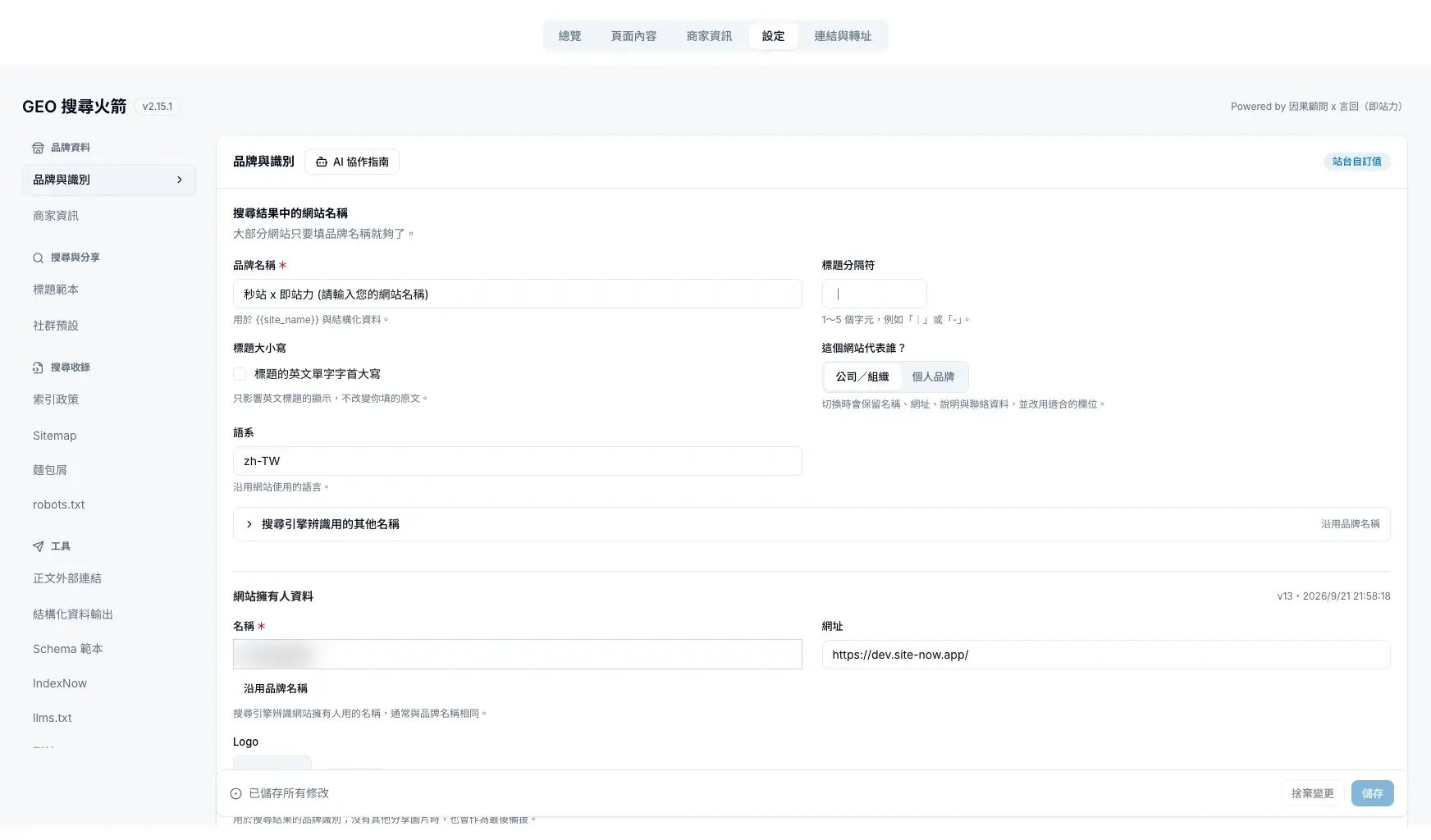The width and height of the screenshot is (1431, 840).
Task: Click the paper plane icon beside 工具
Action: pyautogui.click(x=38, y=546)
